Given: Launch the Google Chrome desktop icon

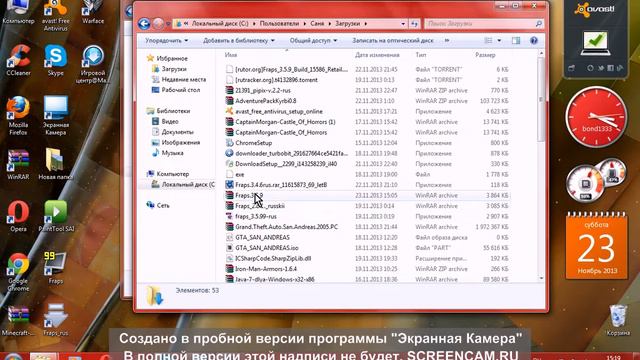Looking at the screenshot, I should tap(18, 271).
